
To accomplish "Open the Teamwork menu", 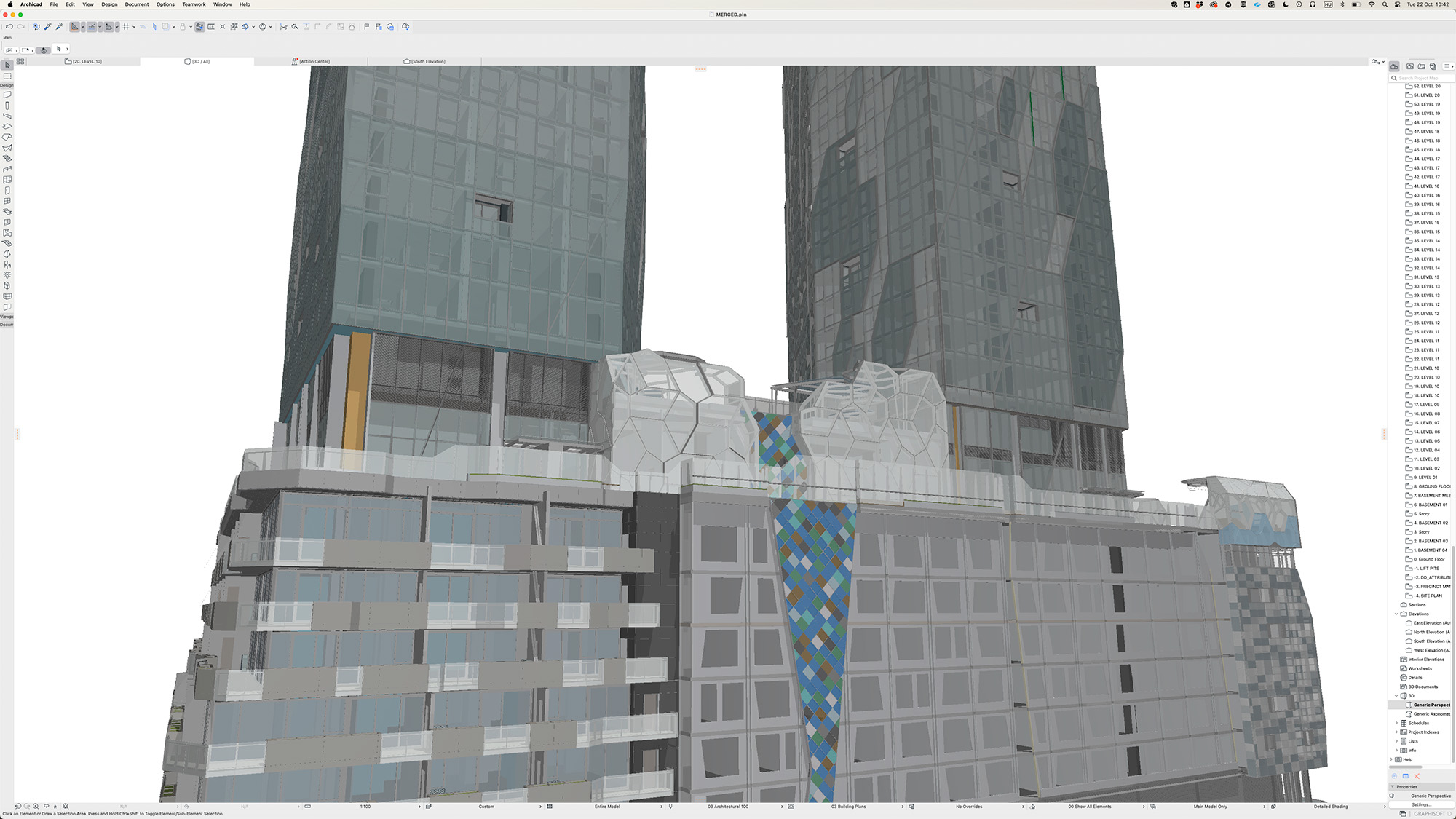I will tap(194, 4).
